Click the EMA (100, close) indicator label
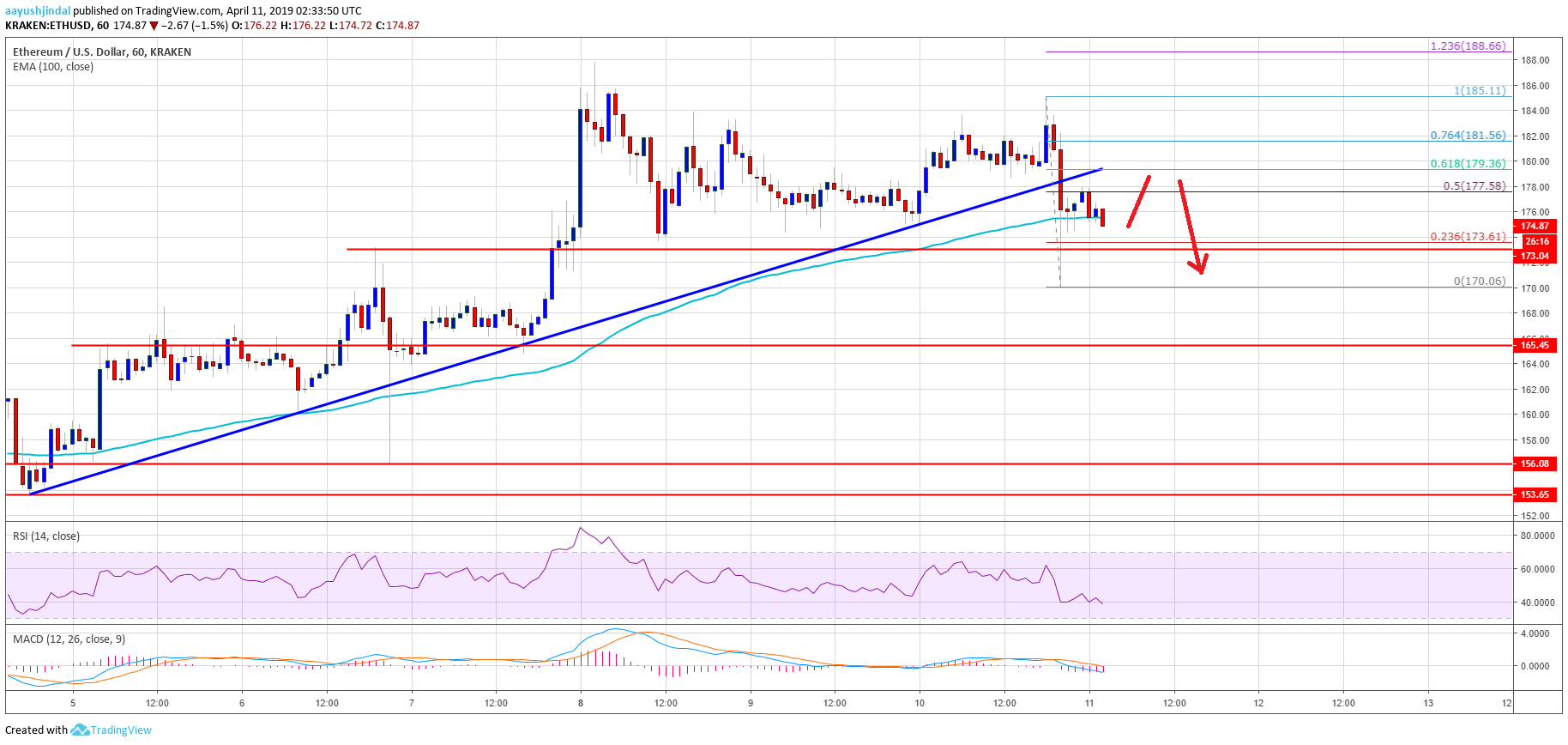Image resolution: width=1568 pixels, height=745 pixels. point(53,67)
